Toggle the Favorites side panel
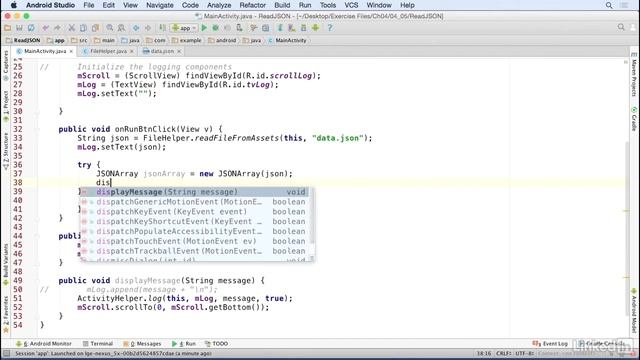Screen dimensions: 640x360 6,314
